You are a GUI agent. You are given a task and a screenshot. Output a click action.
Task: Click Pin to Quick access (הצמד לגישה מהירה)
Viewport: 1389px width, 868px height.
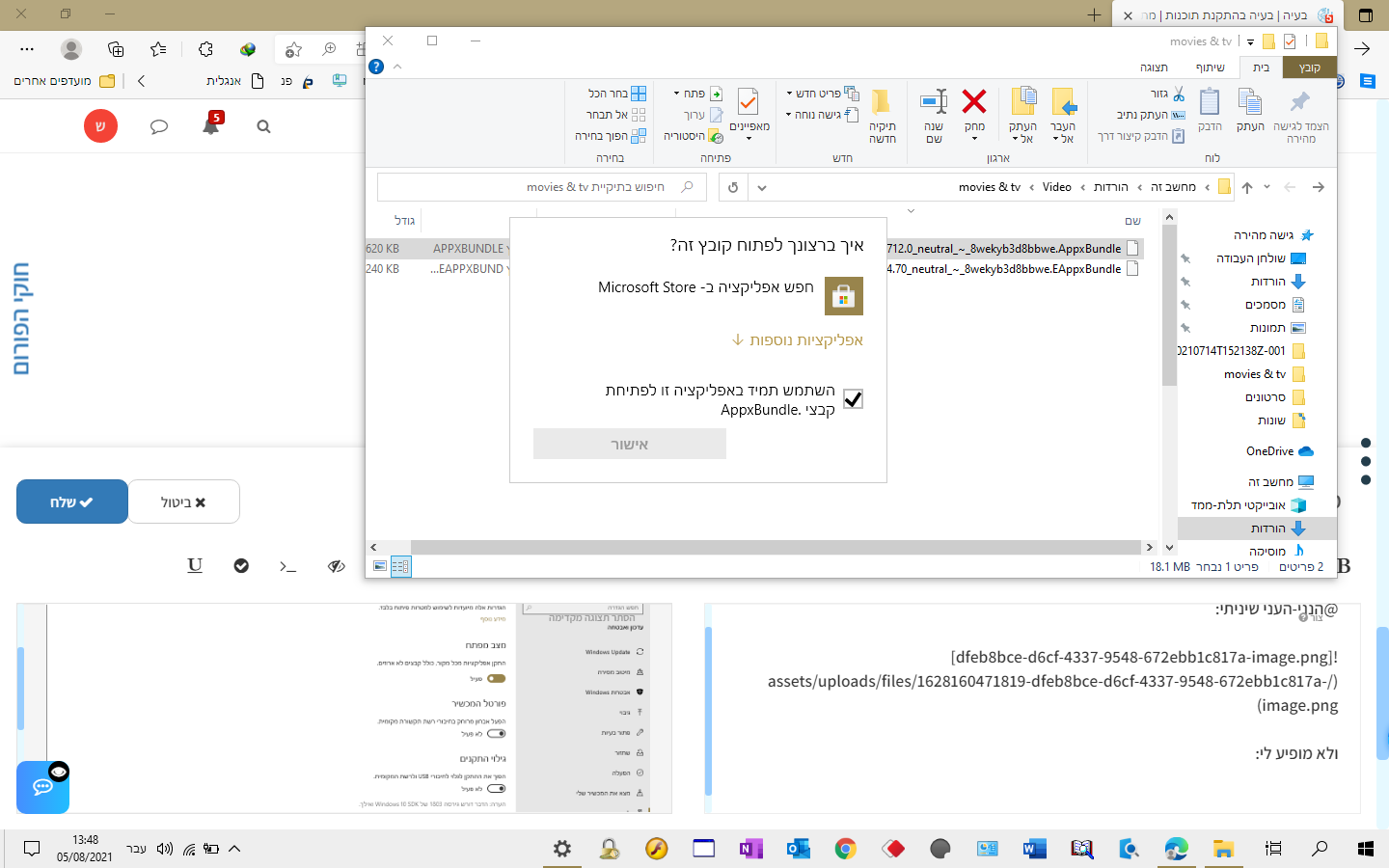[x=1300, y=115]
